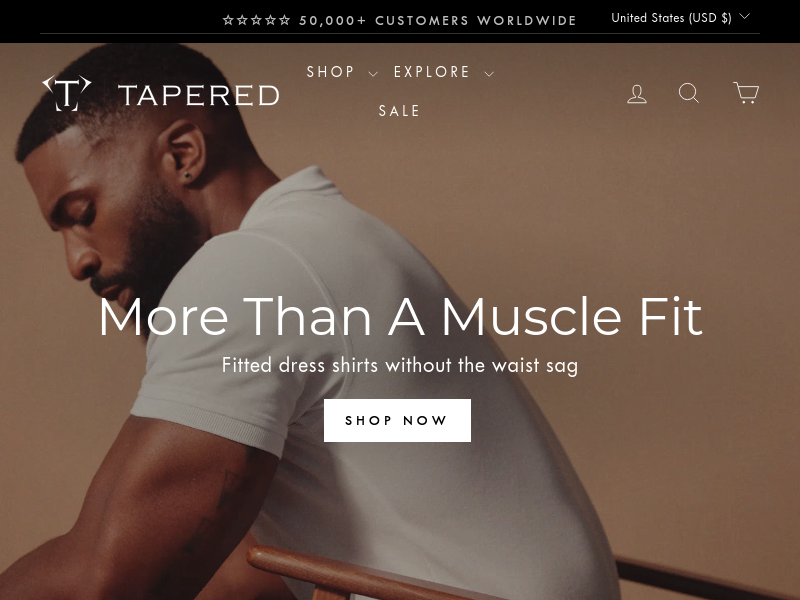Image resolution: width=800 pixels, height=600 pixels.
Task: Click the arrow next to USD $ currency
Action: pyautogui.click(x=744, y=16)
